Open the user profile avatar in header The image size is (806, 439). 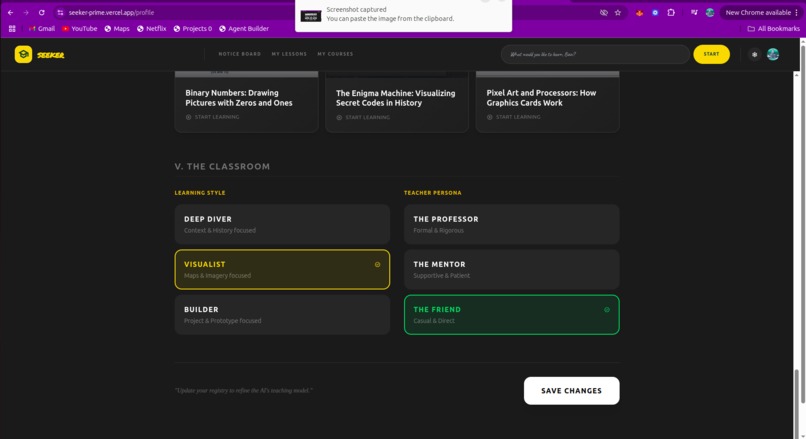tap(773, 54)
